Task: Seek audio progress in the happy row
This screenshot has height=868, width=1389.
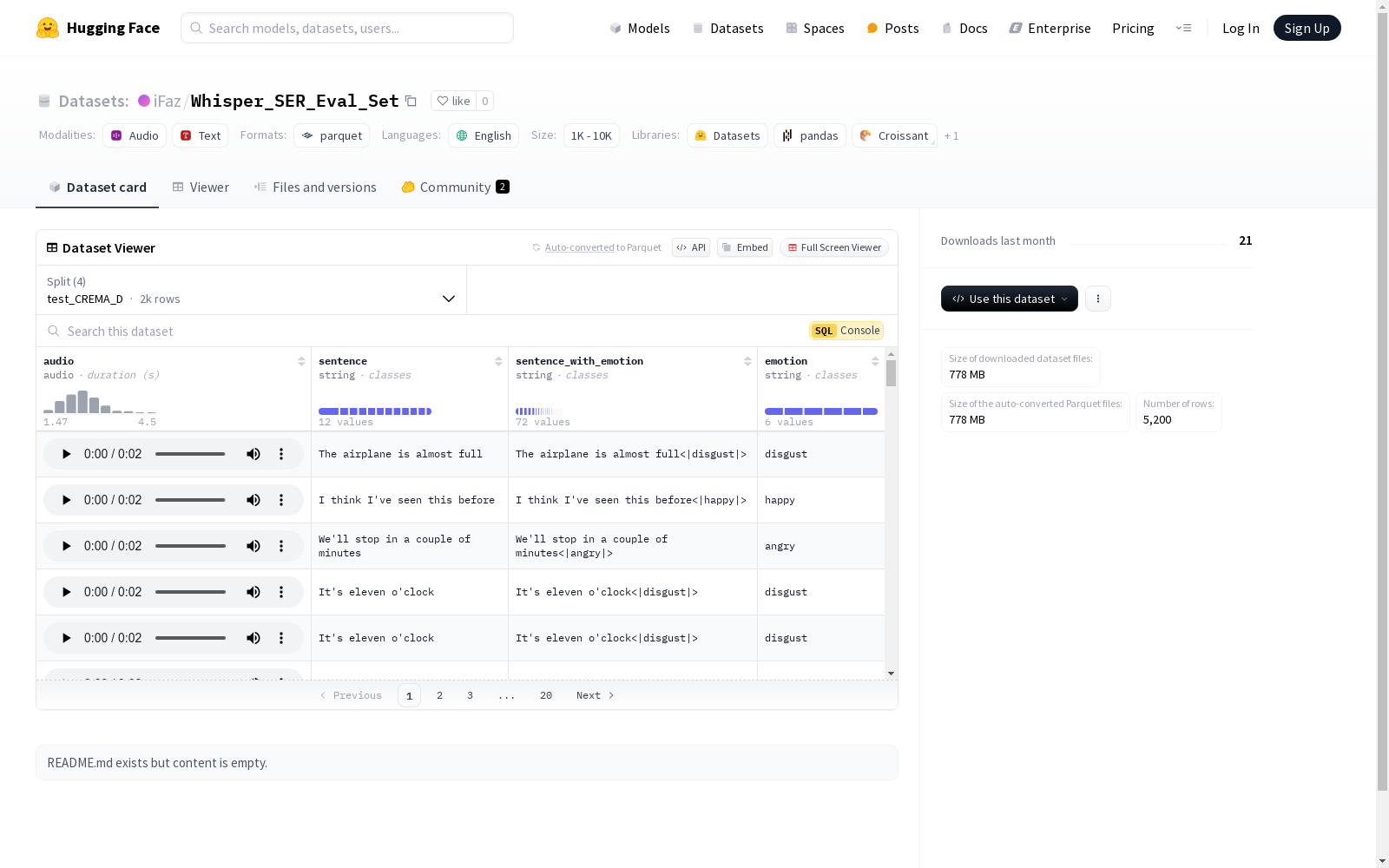Action: coord(190,500)
